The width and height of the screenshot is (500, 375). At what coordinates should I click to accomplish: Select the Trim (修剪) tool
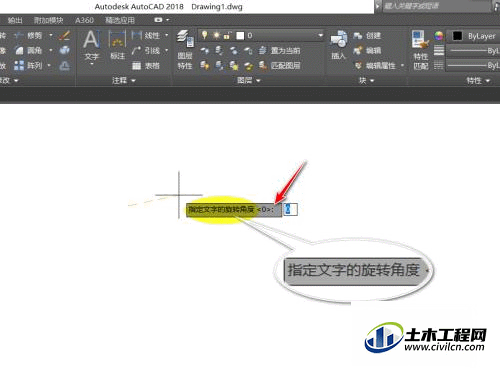pyautogui.click(x=29, y=35)
